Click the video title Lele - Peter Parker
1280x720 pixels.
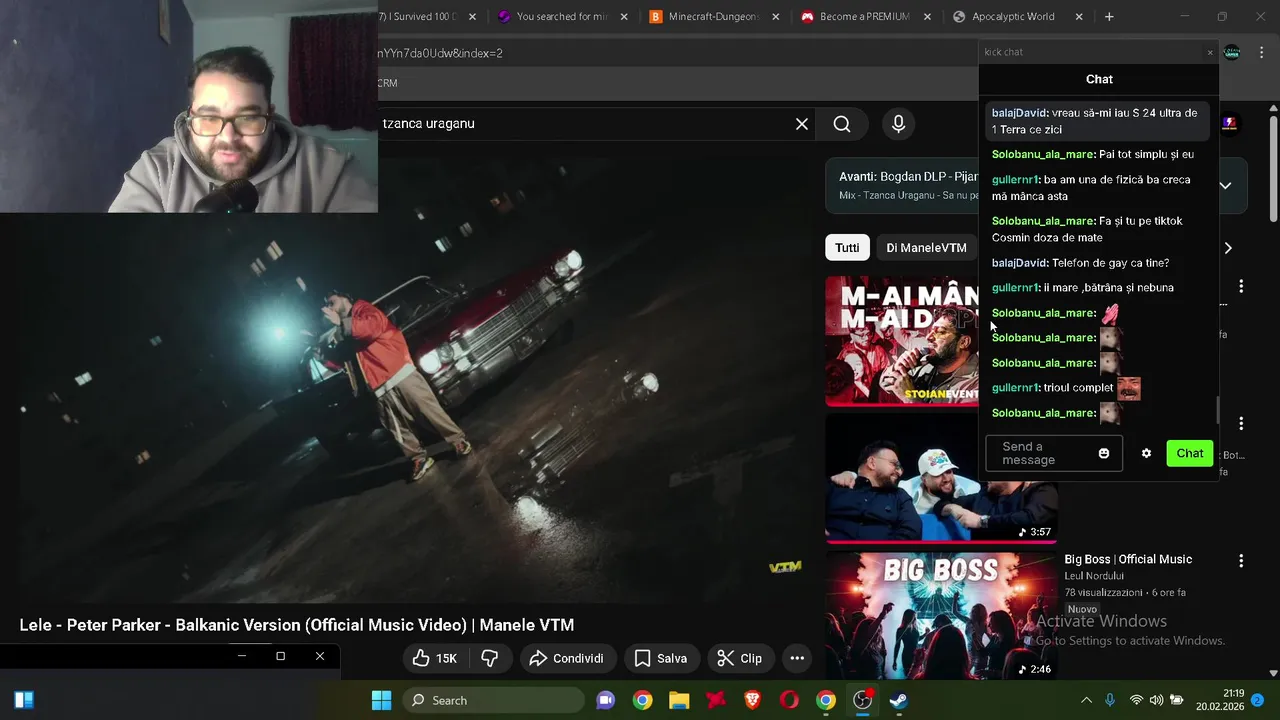click(x=297, y=625)
